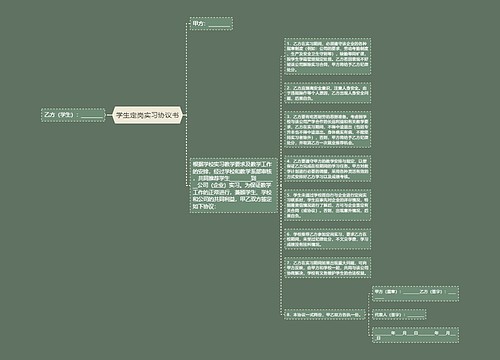The width and height of the screenshot is (500, 360).
Task: Select the 甲方 node
Action: [211, 24]
